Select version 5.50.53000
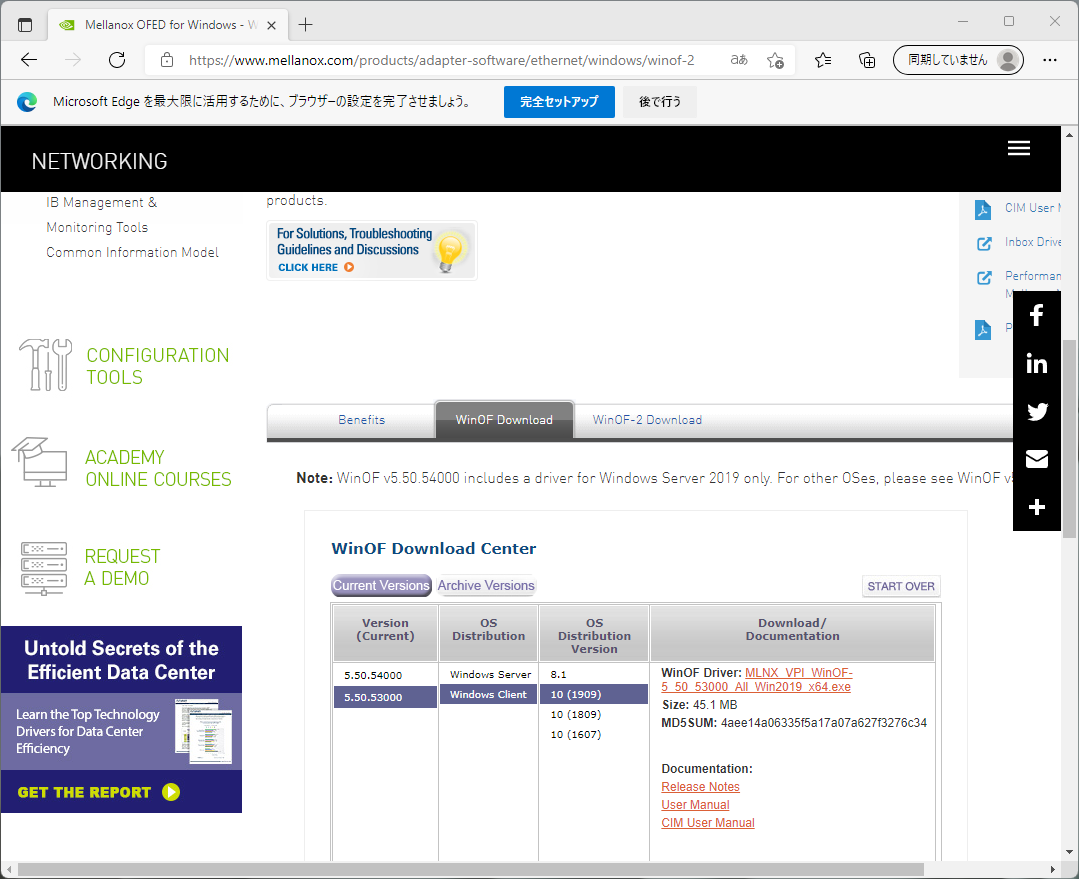 click(385, 697)
